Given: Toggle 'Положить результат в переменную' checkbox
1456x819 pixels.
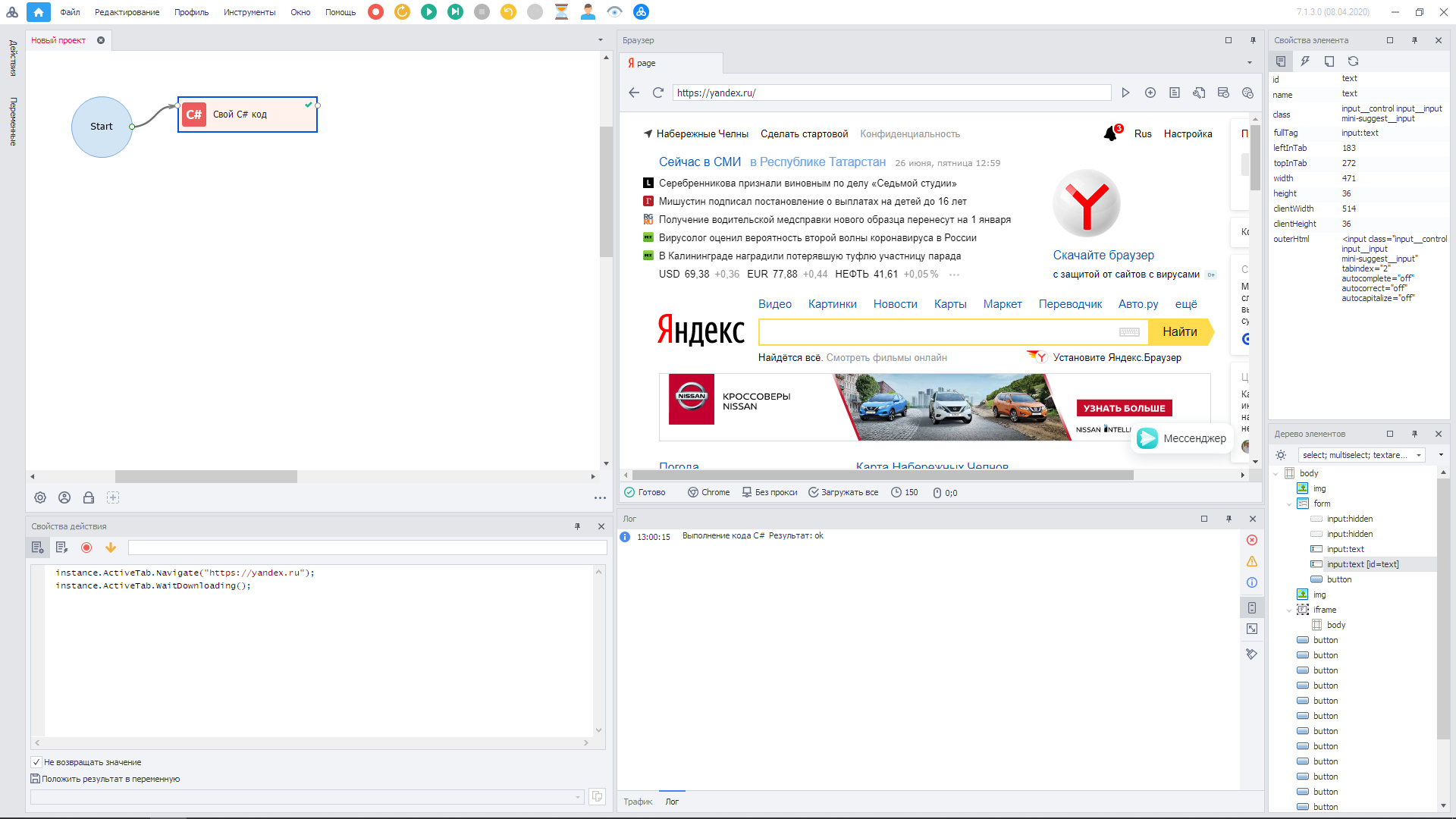Looking at the screenshot, I should click(35, 779).
